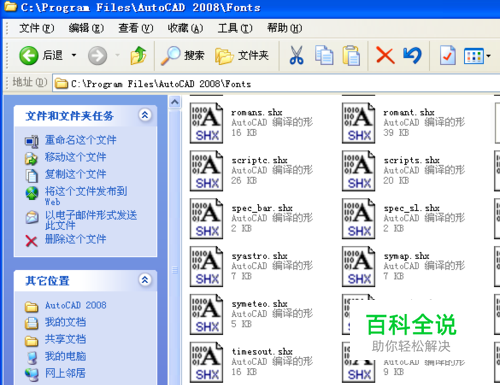
Task: Select scriptc.shx file icon
Action: tap(207, 171)
